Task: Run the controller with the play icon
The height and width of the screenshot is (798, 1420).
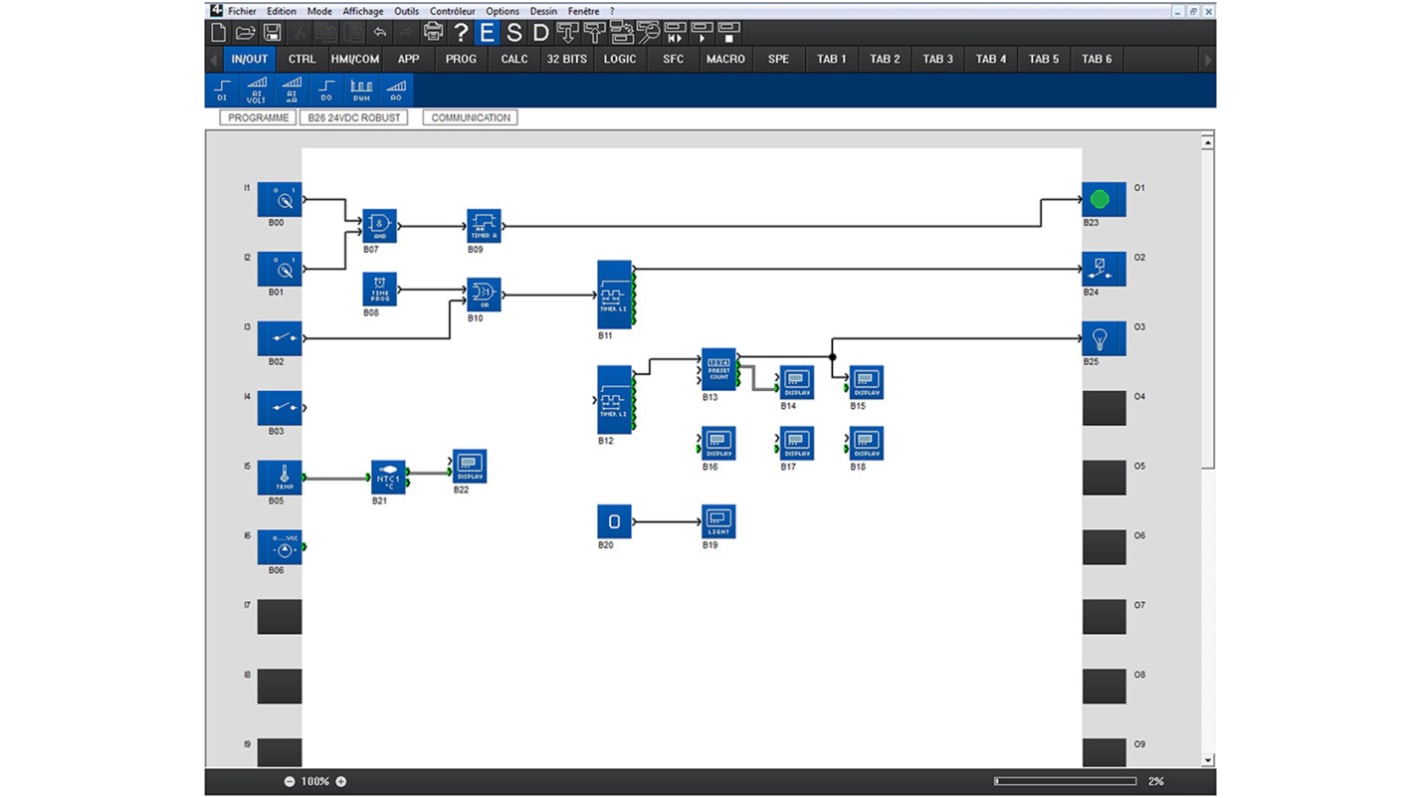Action: pos(703,33)
